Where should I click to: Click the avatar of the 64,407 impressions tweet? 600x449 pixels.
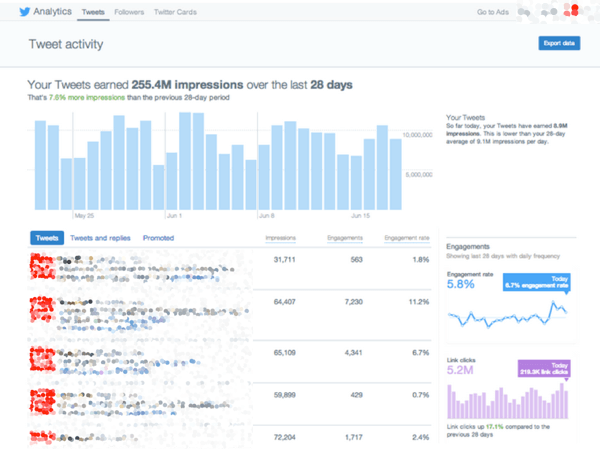42,309
